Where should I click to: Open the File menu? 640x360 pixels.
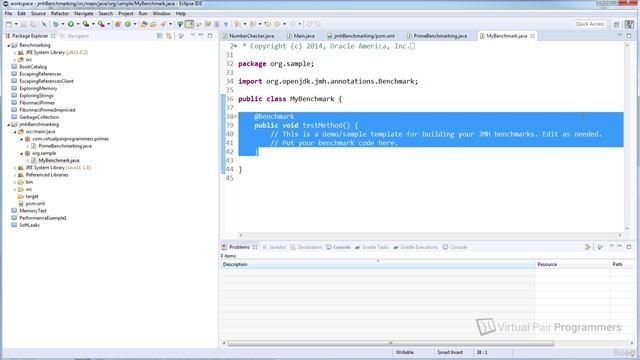tap(8, 13)
